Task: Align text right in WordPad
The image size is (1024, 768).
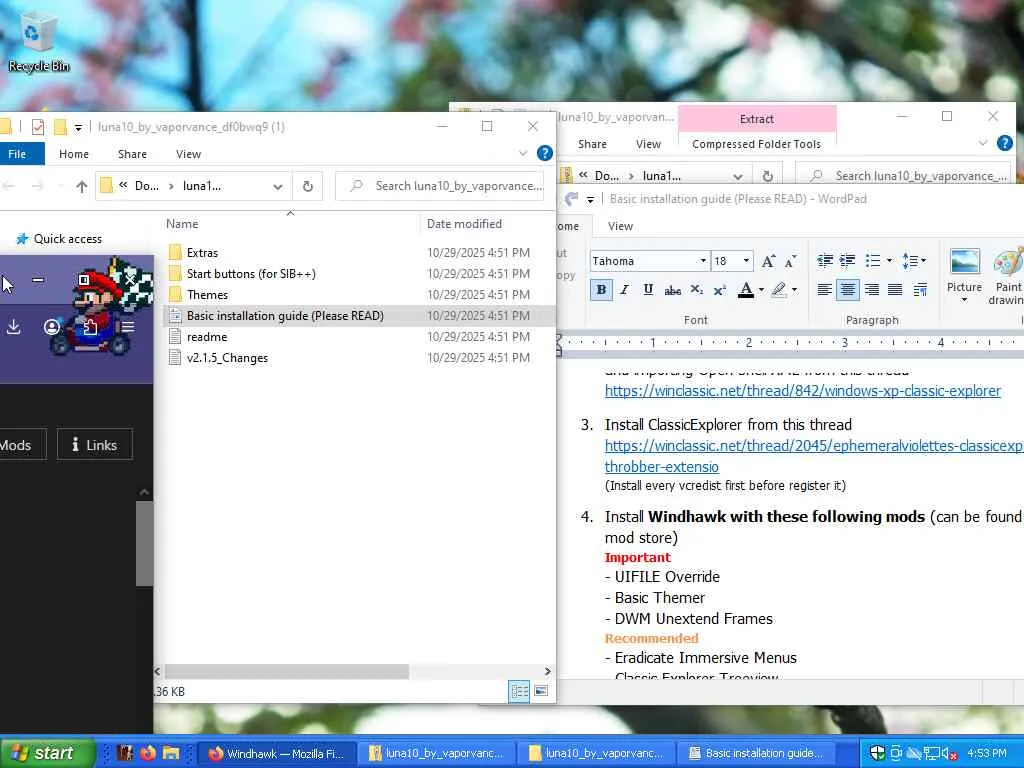Action: pos(871,289)
